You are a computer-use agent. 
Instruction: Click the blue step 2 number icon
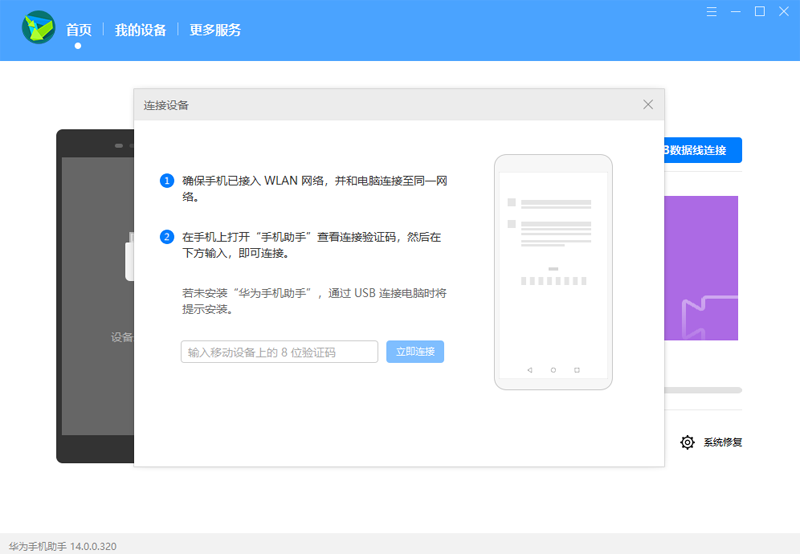coord(167,237)
